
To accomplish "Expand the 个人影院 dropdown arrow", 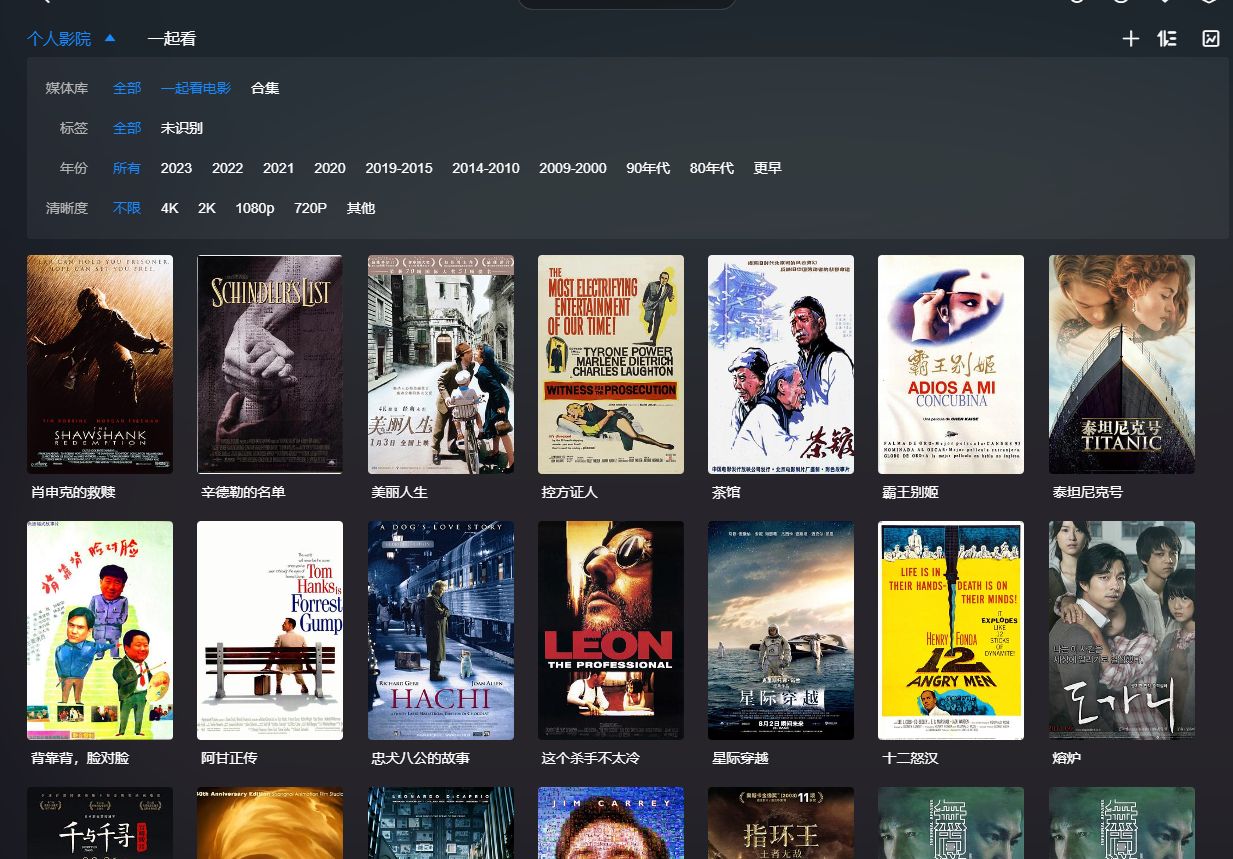I will click(x=110, y=38).
